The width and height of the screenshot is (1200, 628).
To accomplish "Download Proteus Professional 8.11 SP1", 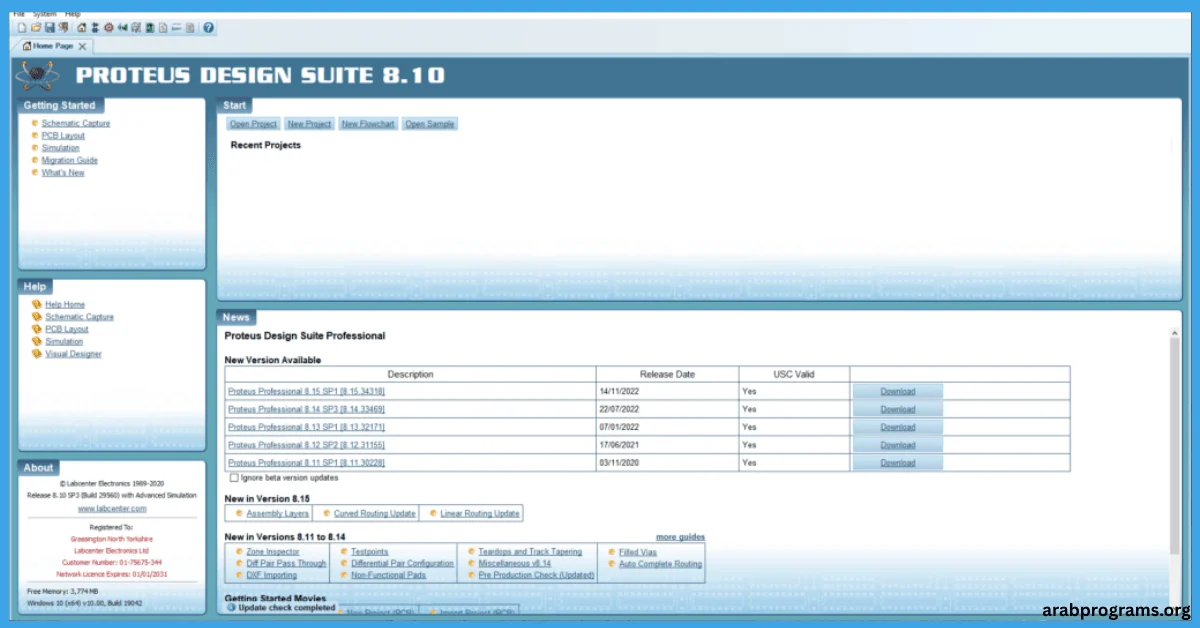I will pos(897,463).
